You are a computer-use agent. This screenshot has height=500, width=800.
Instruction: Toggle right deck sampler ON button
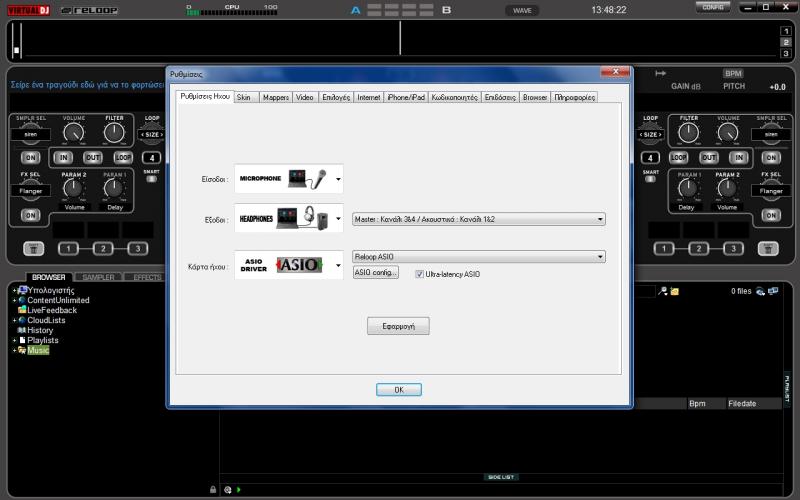[771, 158]
